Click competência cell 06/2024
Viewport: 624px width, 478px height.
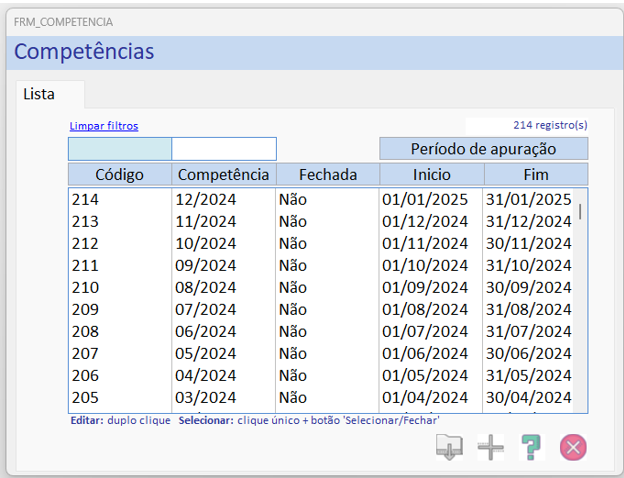click(x=206, y=331)
